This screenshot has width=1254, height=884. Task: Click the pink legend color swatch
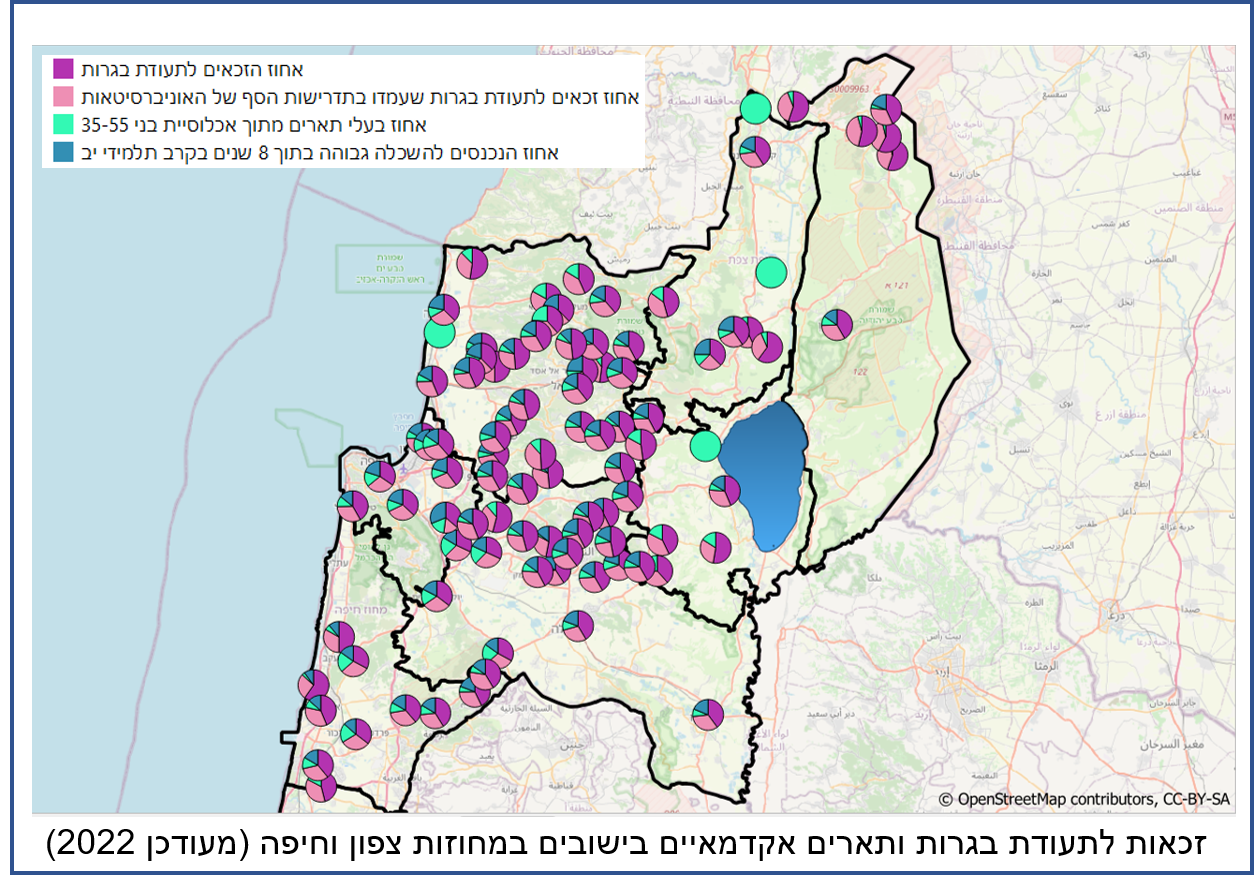coord(64,97)
